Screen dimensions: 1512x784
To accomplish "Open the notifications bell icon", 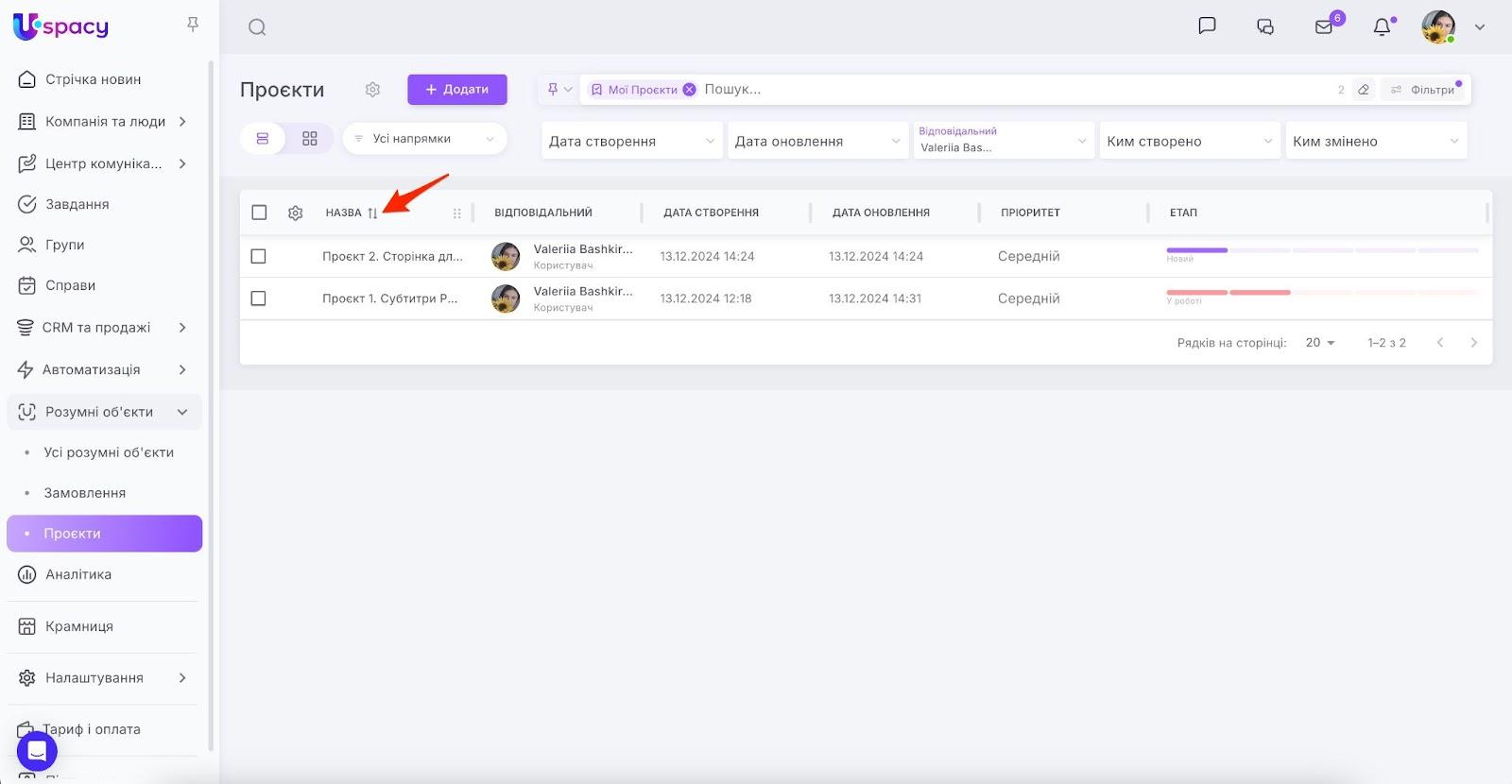I will pyautogui.click(x=1382, y=27).
